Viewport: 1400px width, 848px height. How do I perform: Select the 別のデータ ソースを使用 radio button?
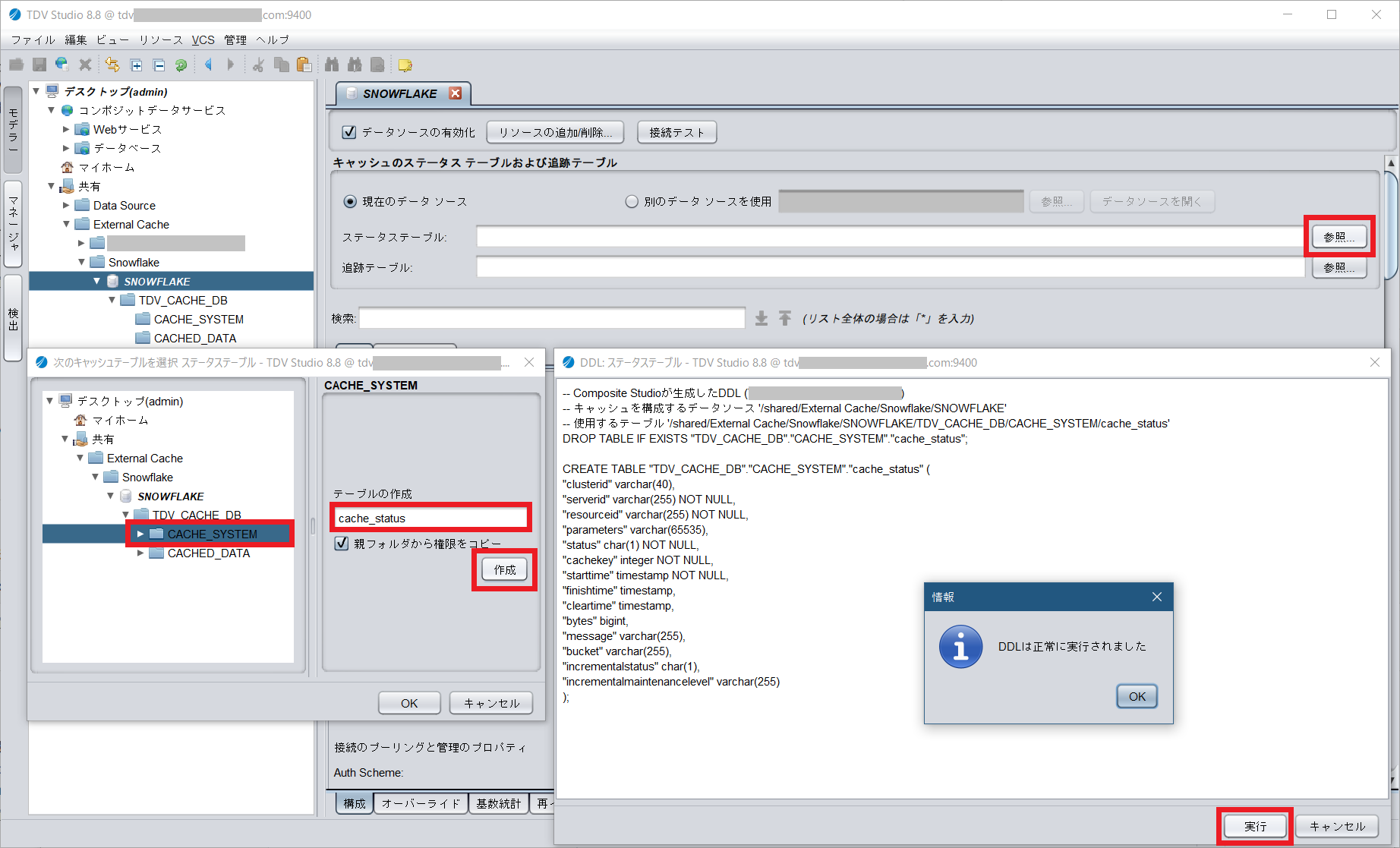coord(632,201)
